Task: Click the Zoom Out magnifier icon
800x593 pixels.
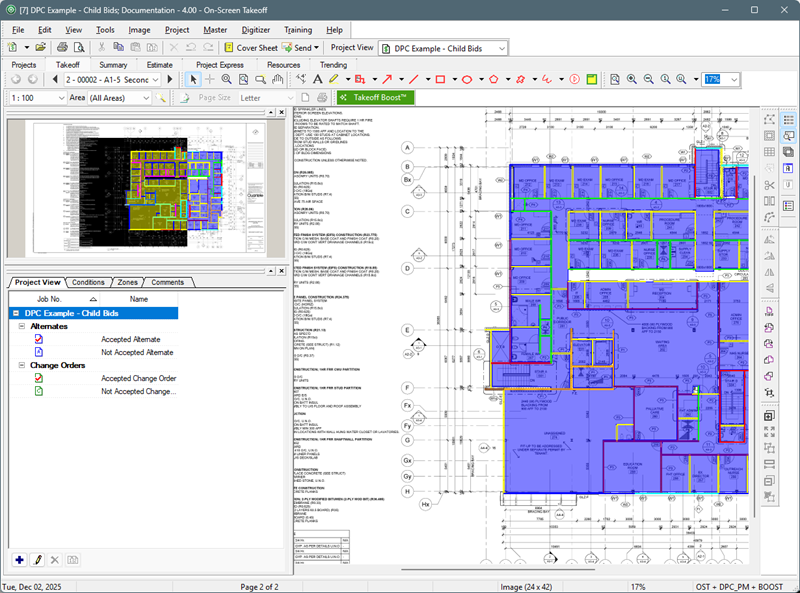Action: click(648, 79)
